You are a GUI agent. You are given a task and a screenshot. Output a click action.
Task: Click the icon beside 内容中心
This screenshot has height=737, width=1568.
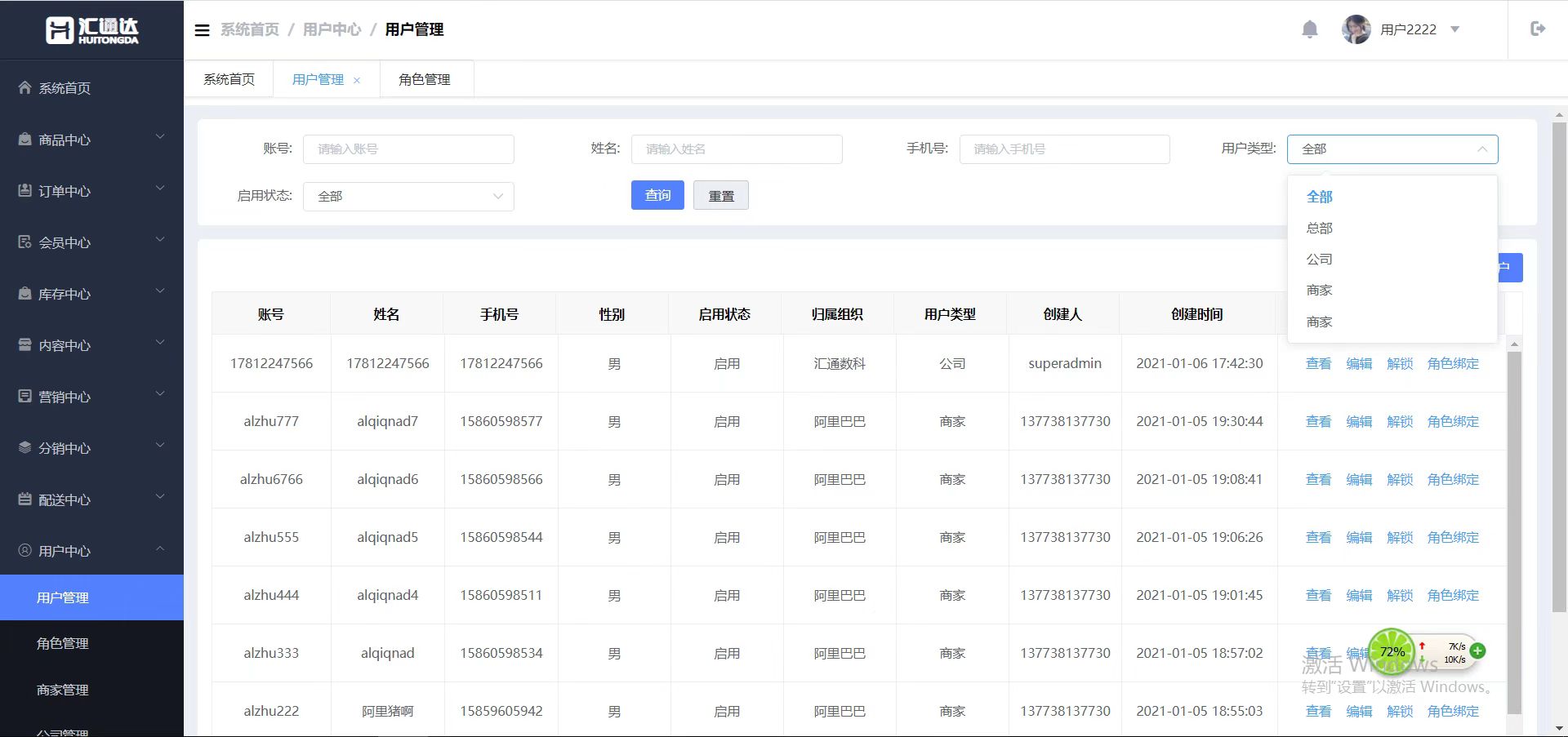[25, 344]
